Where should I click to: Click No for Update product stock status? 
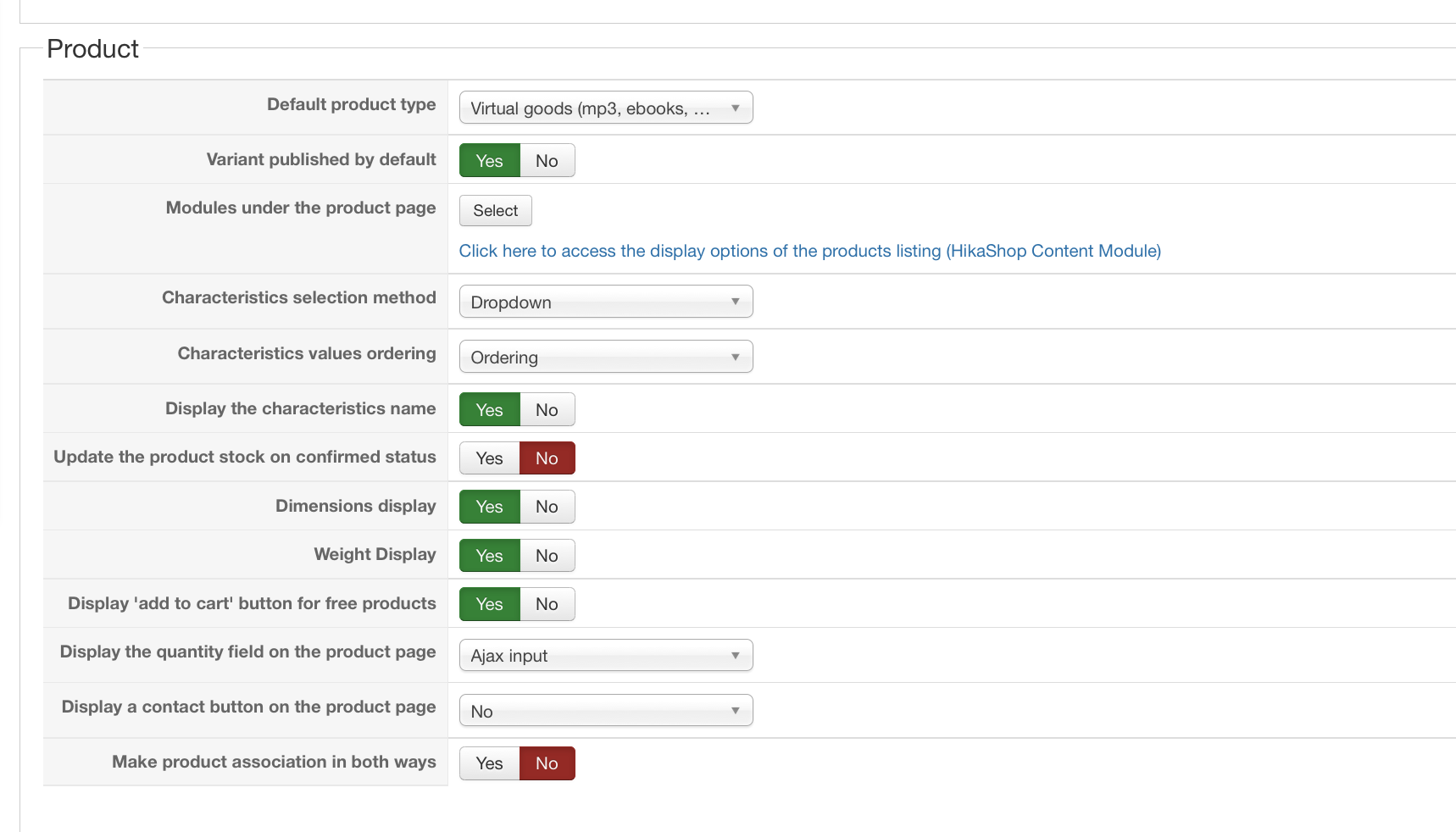click(x=547, y=458)
